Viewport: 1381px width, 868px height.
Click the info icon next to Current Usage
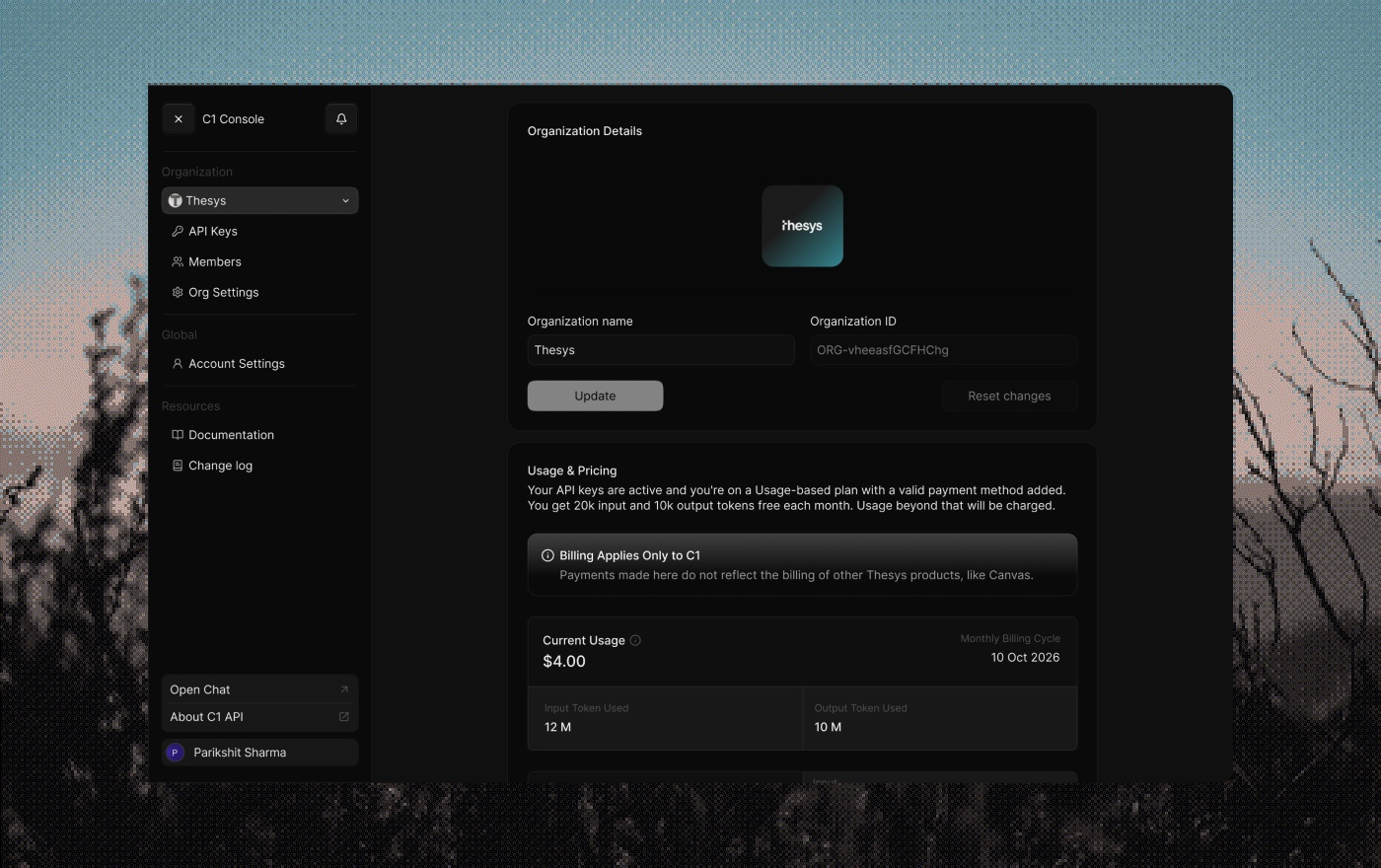tap(635, 640)
